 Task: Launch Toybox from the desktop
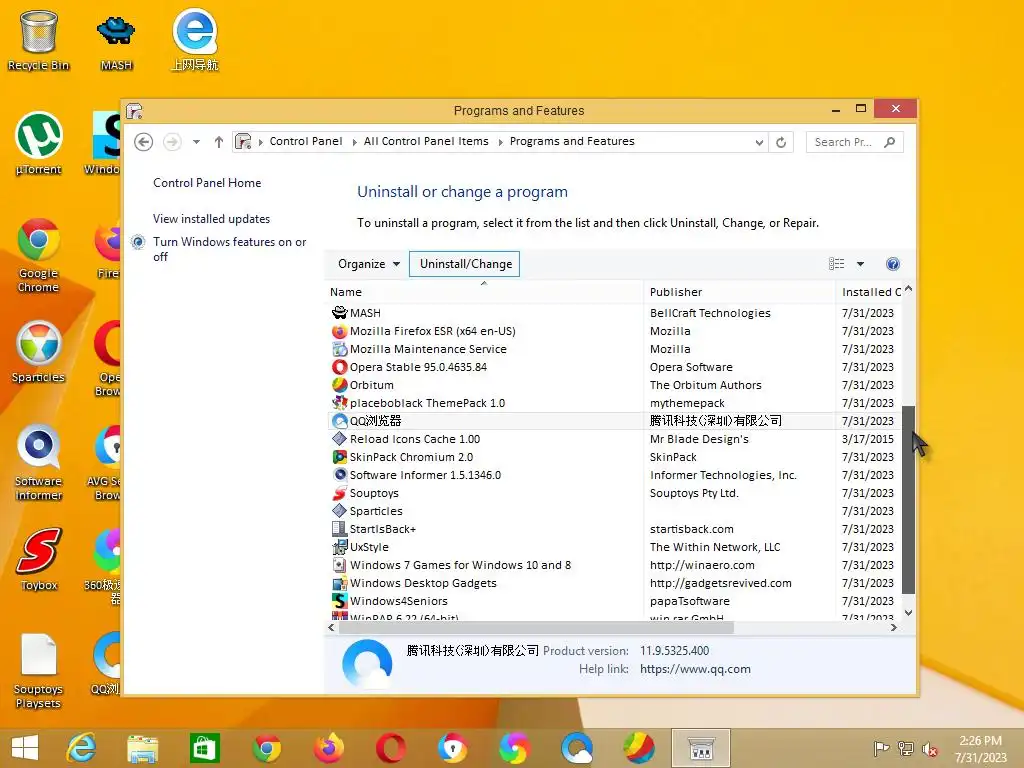point(39,559)
